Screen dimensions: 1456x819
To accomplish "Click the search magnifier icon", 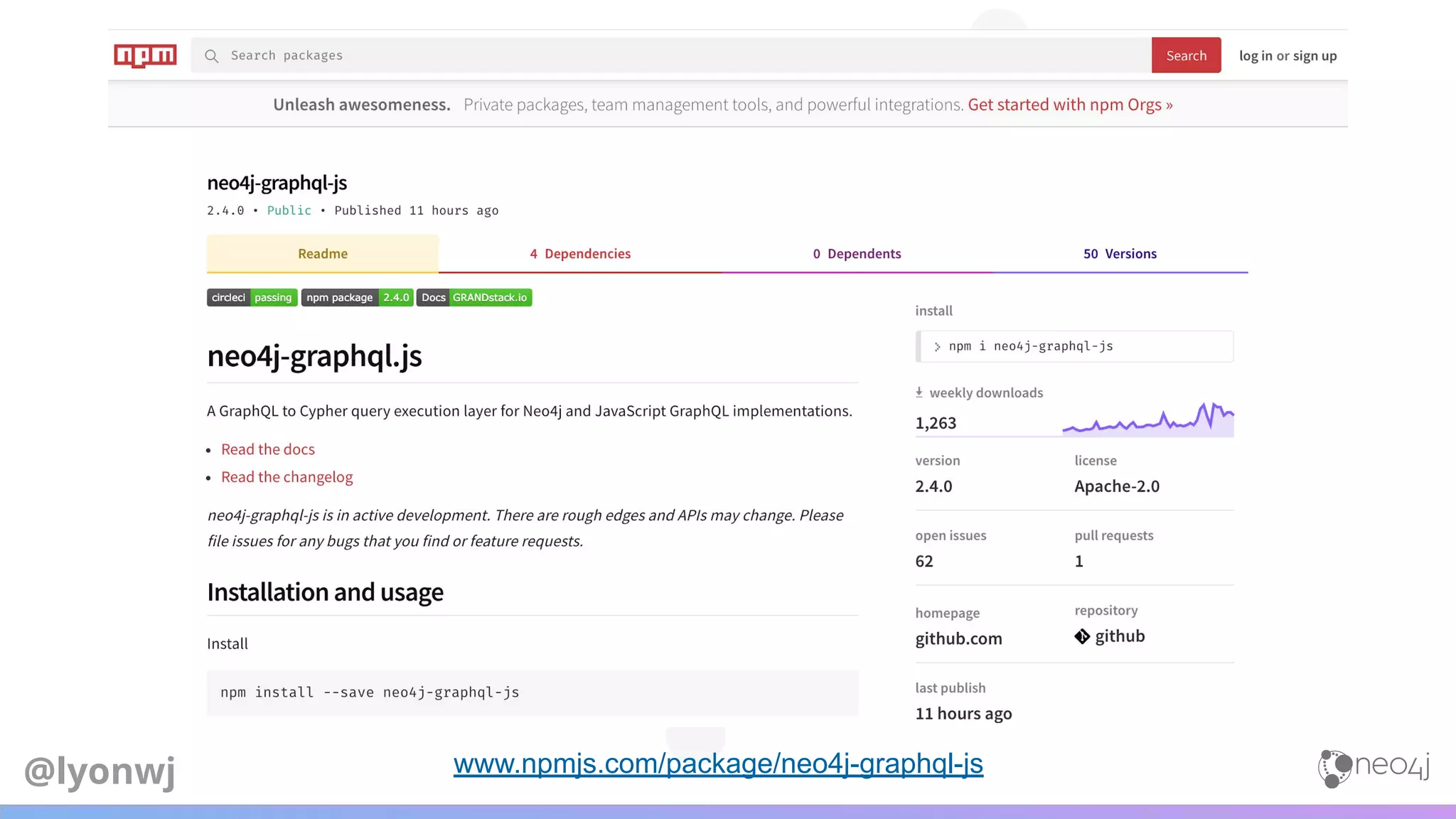I will click(x=211, y=55).
